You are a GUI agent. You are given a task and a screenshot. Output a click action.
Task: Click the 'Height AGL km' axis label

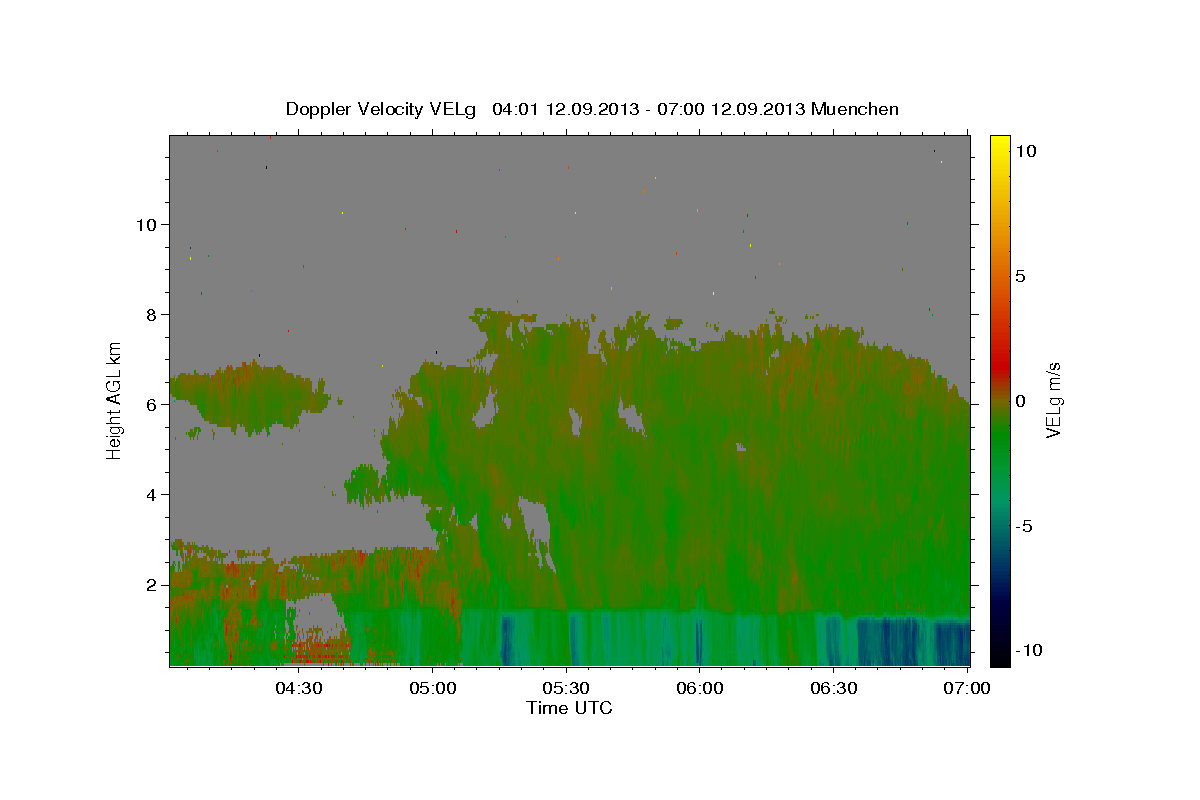click(x=115, y=400)
